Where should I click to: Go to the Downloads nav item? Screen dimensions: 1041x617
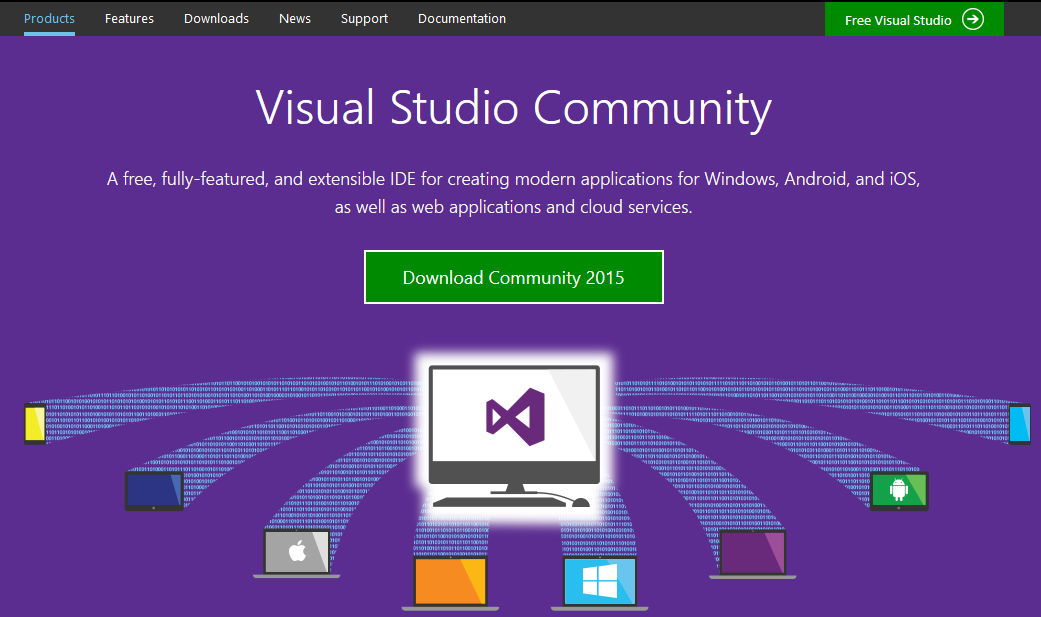(x=216, y=19)
